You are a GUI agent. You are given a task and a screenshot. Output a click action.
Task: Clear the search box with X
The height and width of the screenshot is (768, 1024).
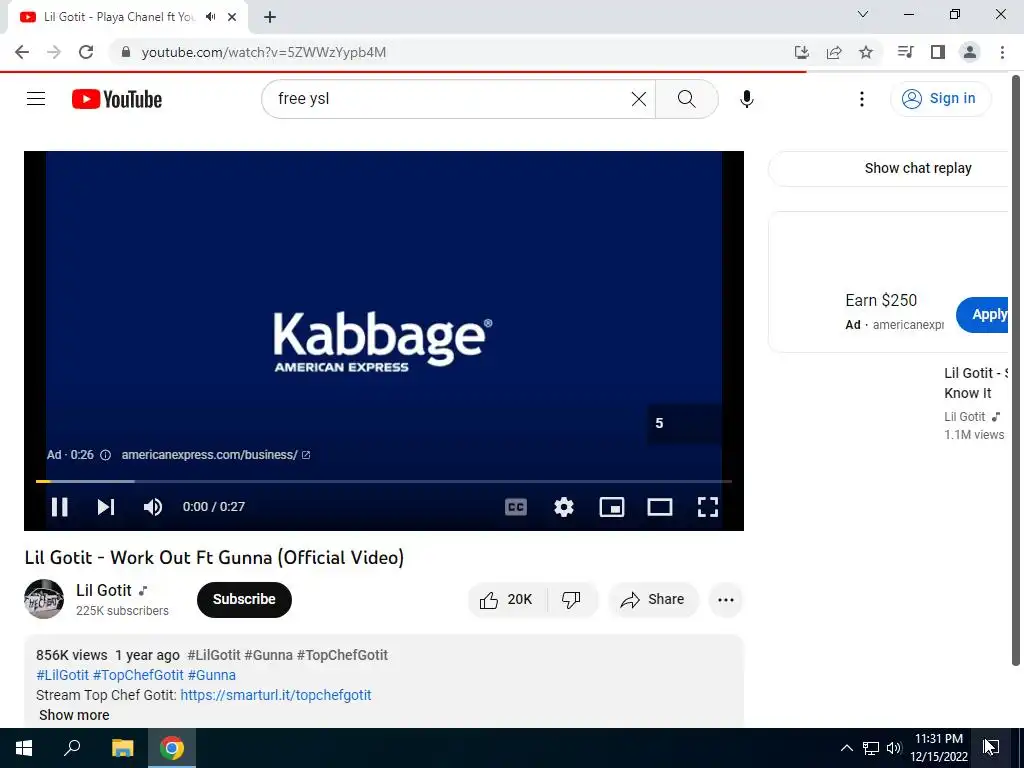point(639,99)
